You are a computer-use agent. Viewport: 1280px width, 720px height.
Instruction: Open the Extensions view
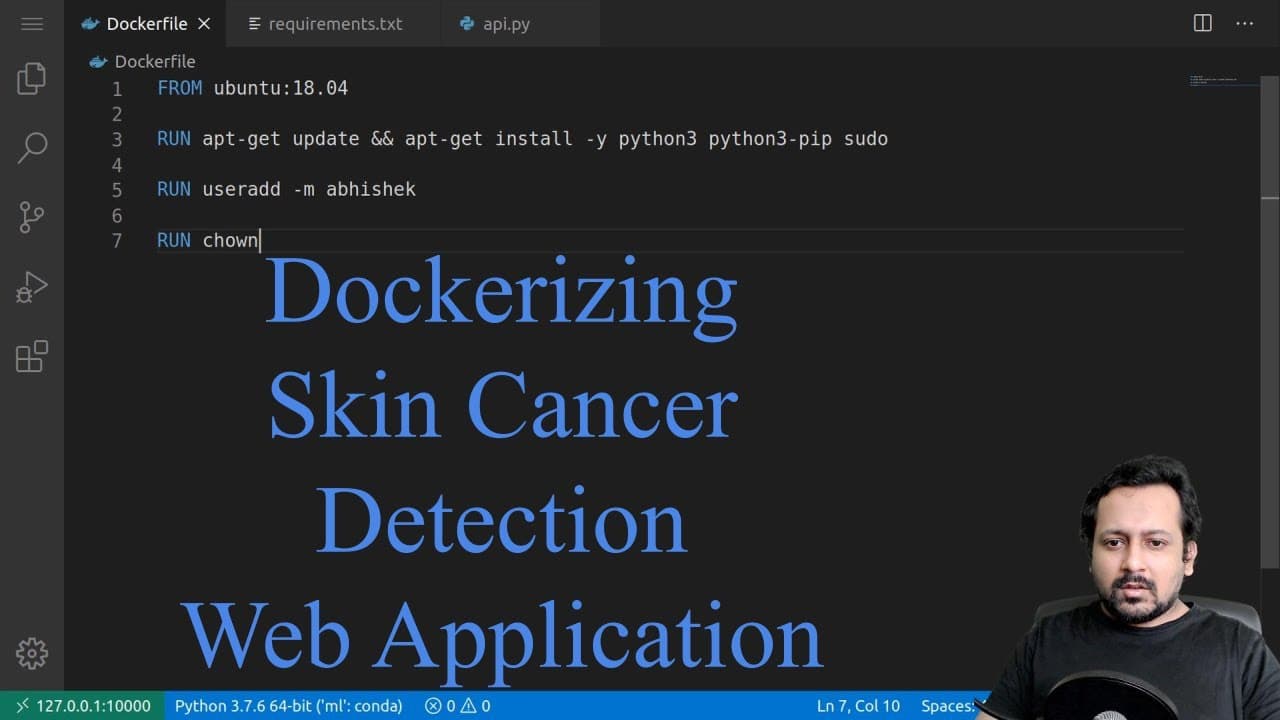(32, 356)
